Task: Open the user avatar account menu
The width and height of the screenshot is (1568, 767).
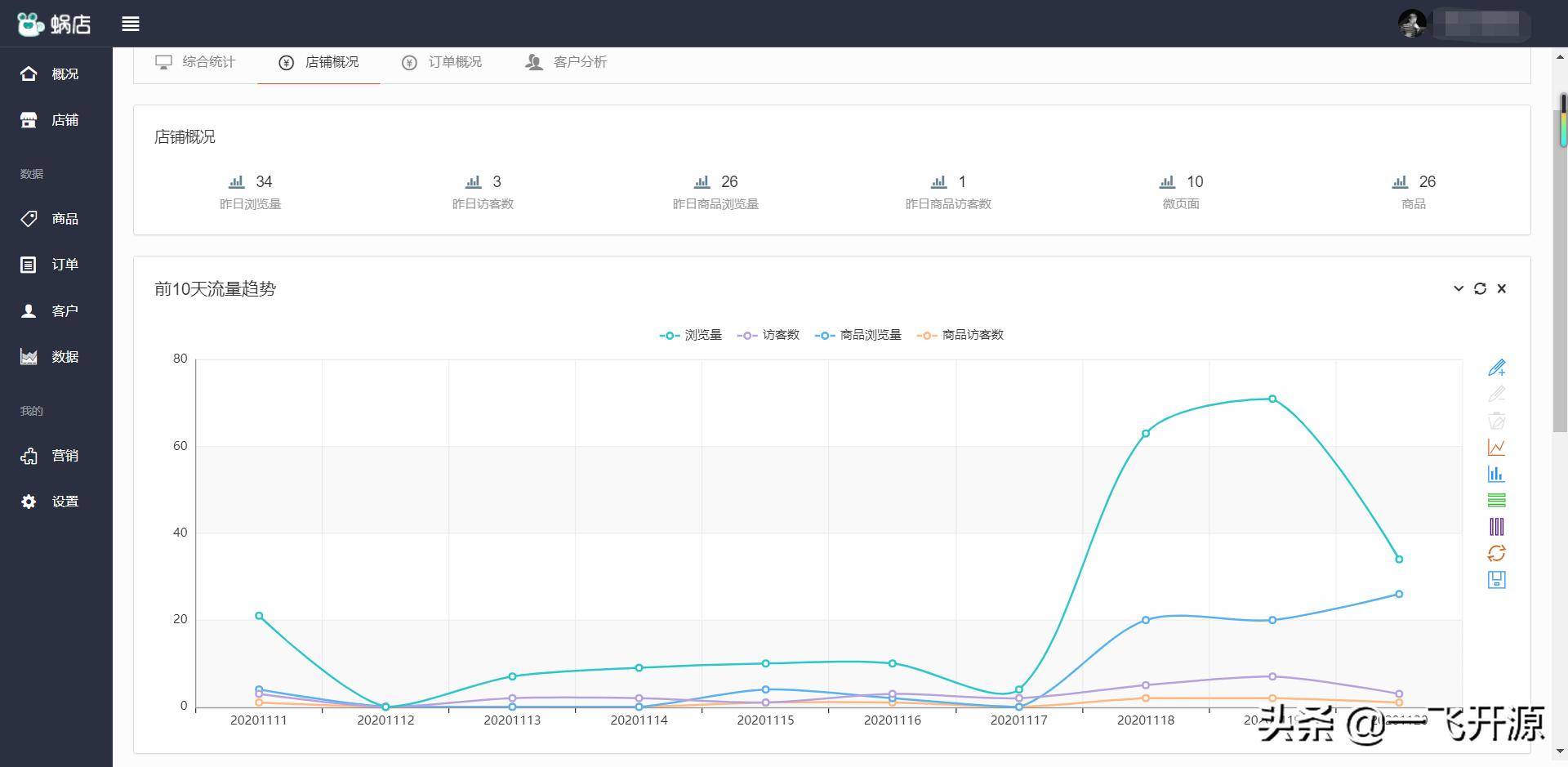Action: (1412, 24)
